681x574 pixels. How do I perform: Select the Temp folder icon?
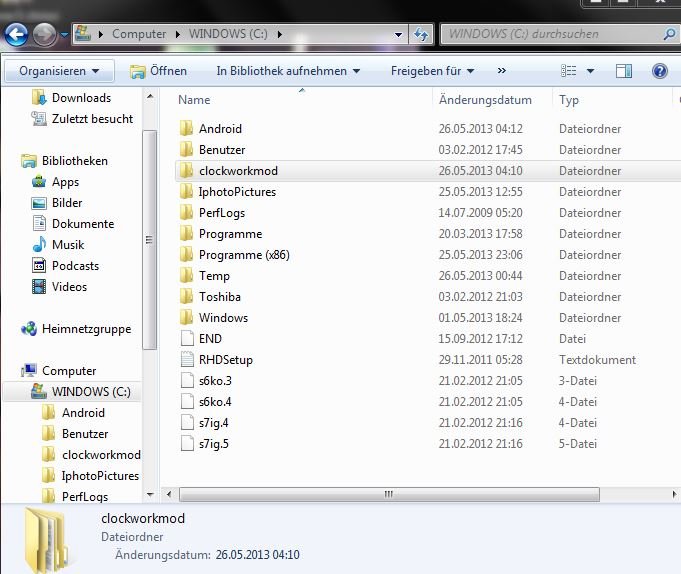tap(186, 276)
